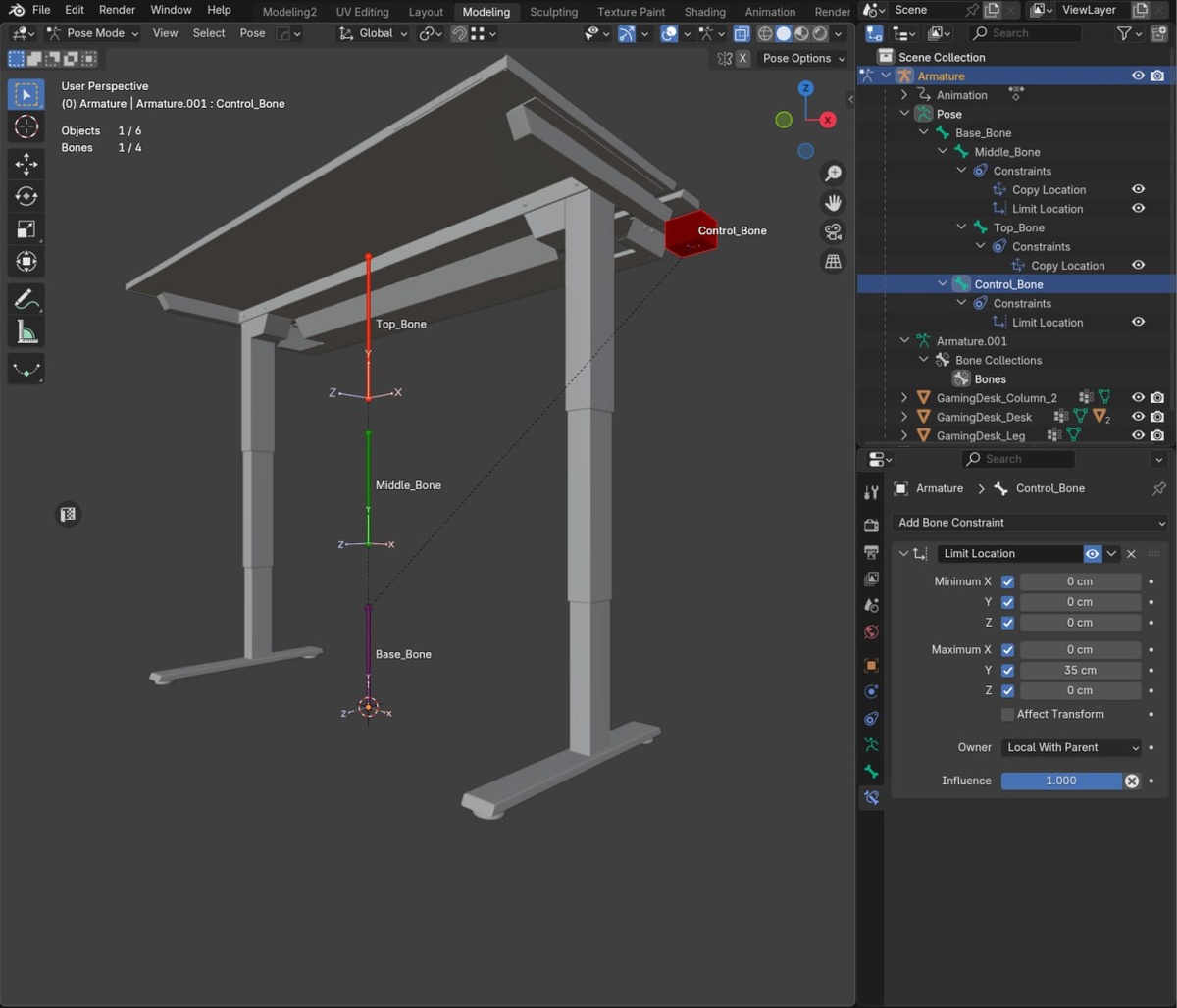Open the File menu
The image size is (1177, 1008).
pyautogui.click(x=41, y=10)
